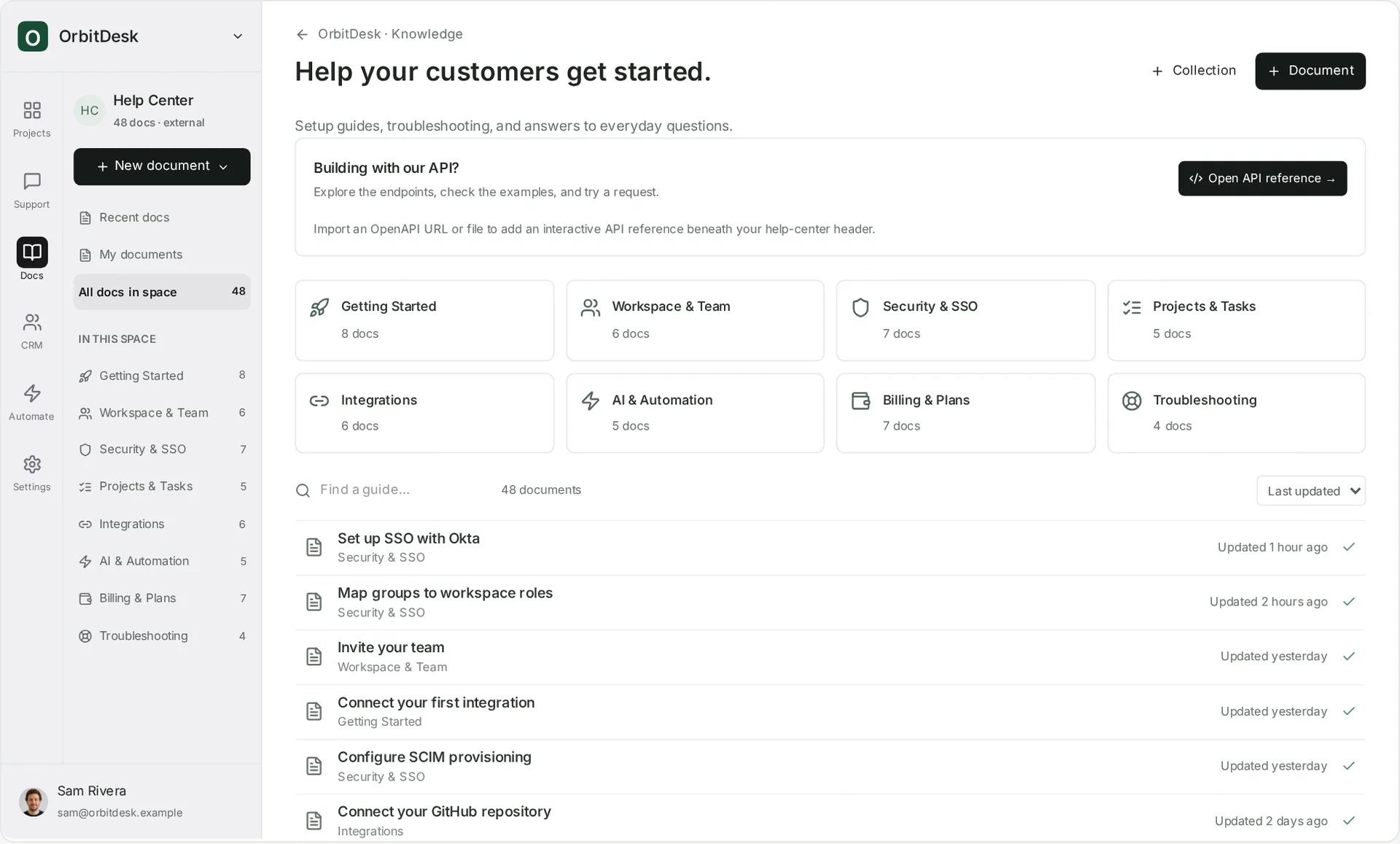Open Troubleshooting in sidebar list
Image resolution: width=1400 pixels, height=844 pixels.
[162, 636]
